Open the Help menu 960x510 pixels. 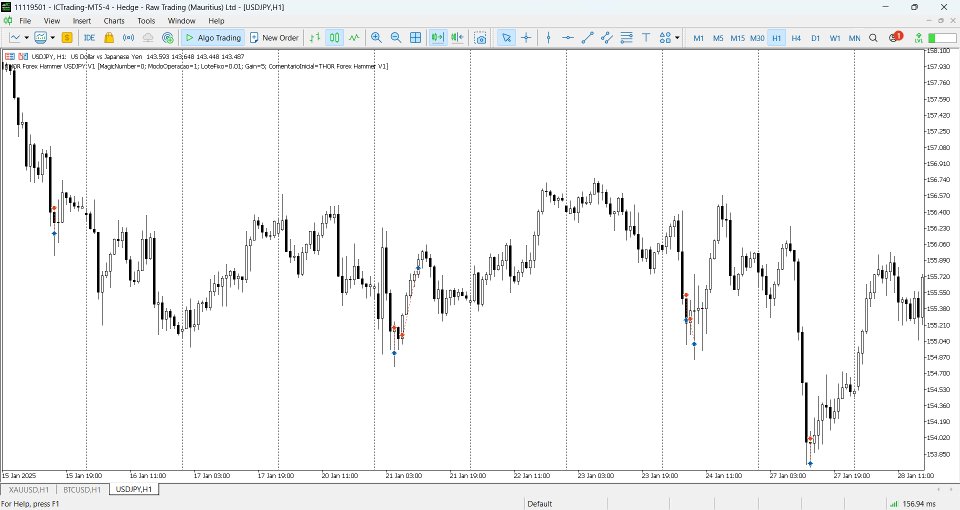pos(216,21)
